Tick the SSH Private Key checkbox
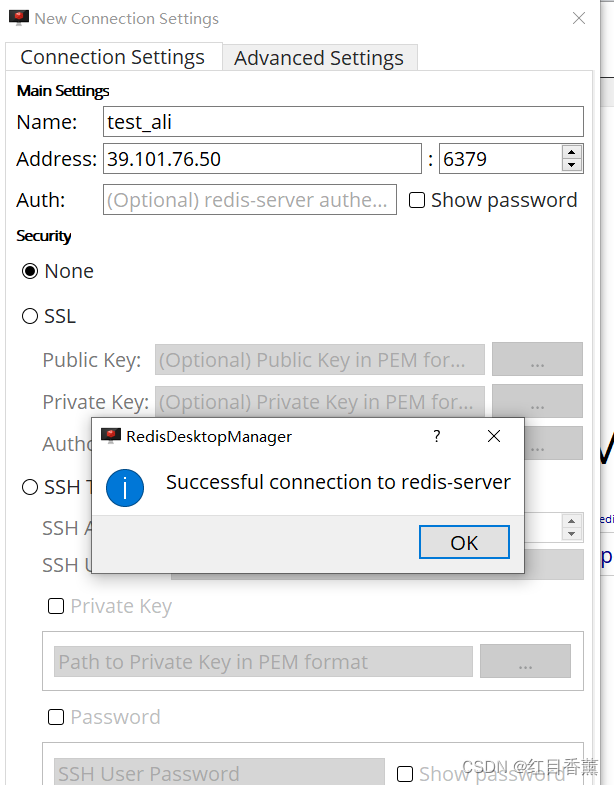 pos(56,606)
